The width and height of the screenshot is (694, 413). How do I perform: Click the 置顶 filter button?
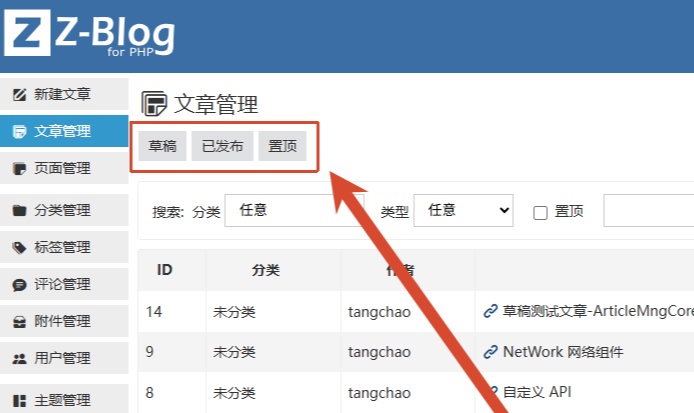click(282, 146)
